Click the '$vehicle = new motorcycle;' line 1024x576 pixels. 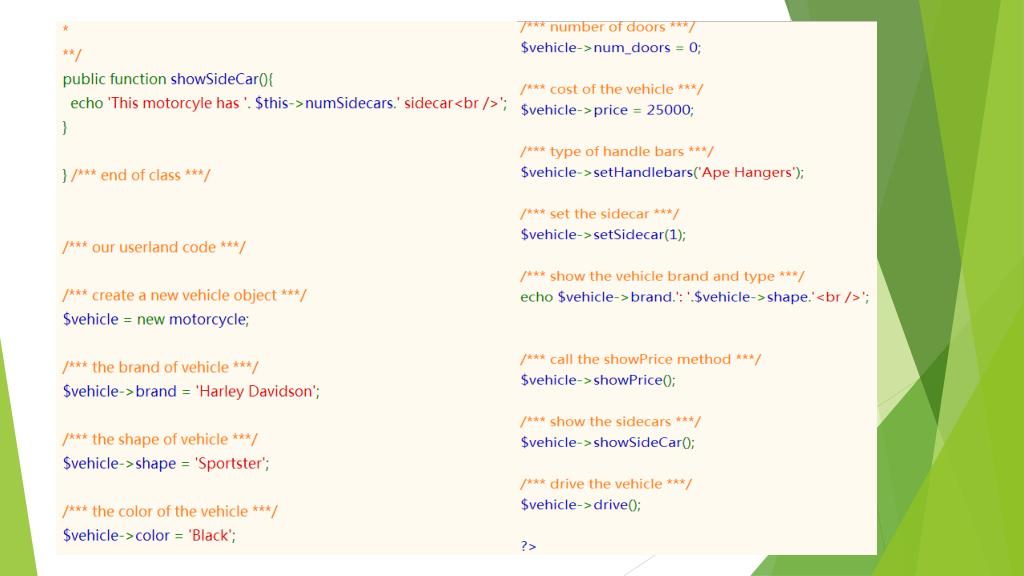tap(156, 319)
